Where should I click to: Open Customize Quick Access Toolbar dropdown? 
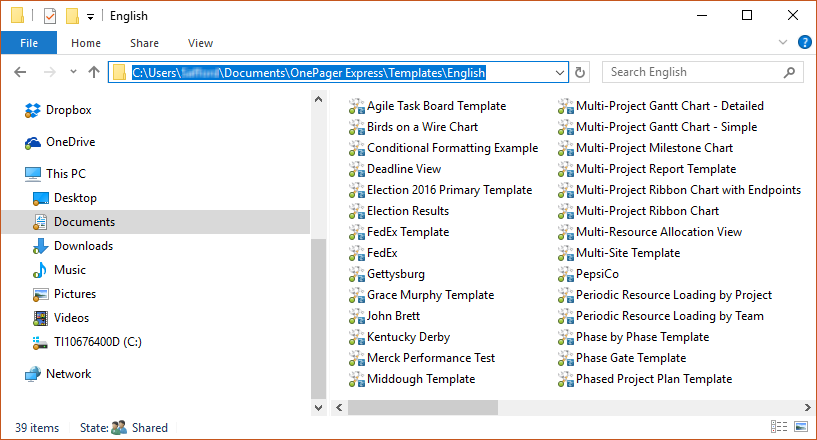(90, 17)
